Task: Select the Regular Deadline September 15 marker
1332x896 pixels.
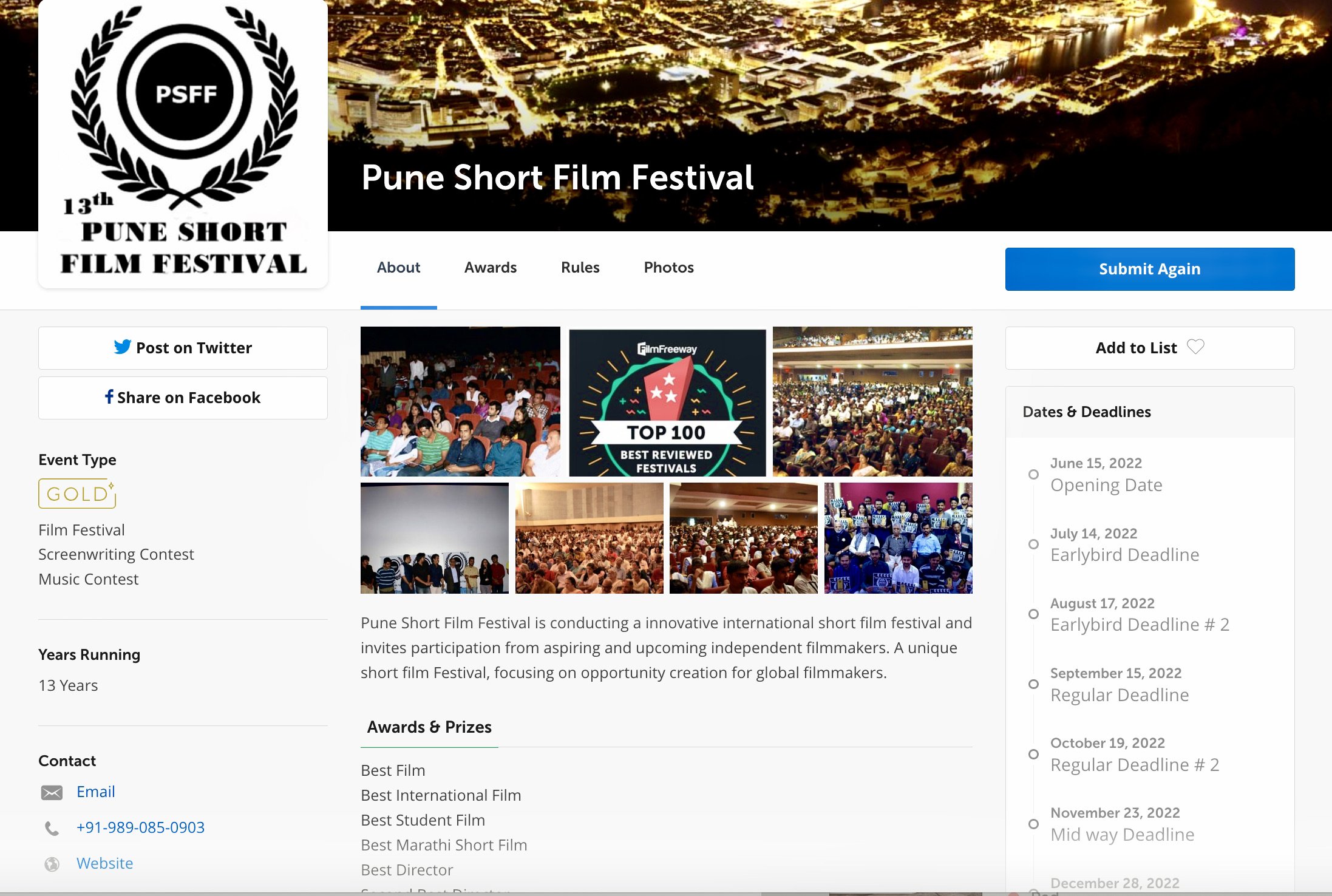Action: tap(1033, 684)
